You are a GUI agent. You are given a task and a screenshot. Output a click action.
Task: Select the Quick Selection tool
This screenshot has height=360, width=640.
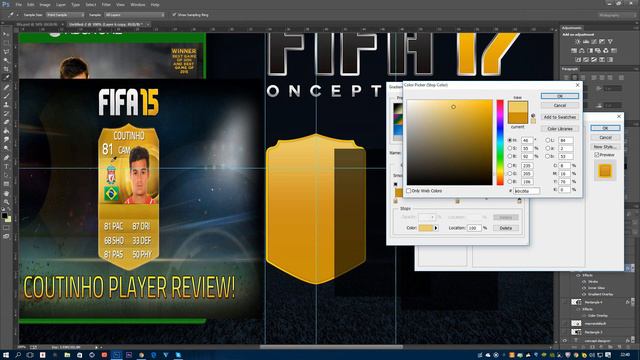tap(6, 60)
